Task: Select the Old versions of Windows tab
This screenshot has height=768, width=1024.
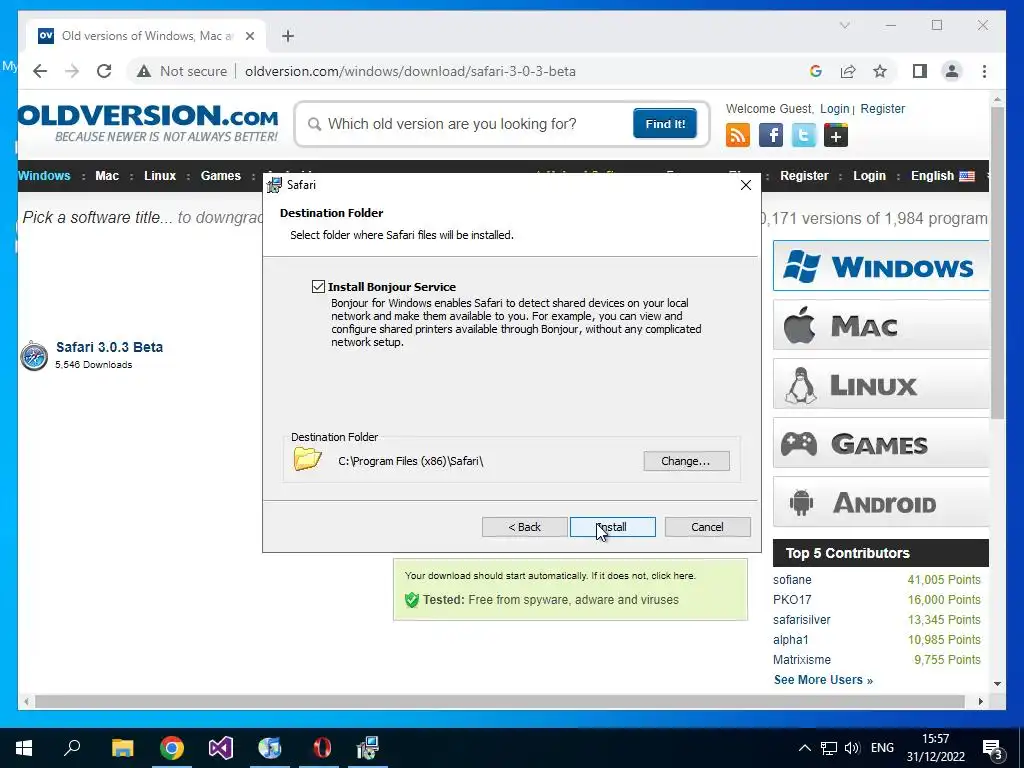Action: click(x=146, y=36)
